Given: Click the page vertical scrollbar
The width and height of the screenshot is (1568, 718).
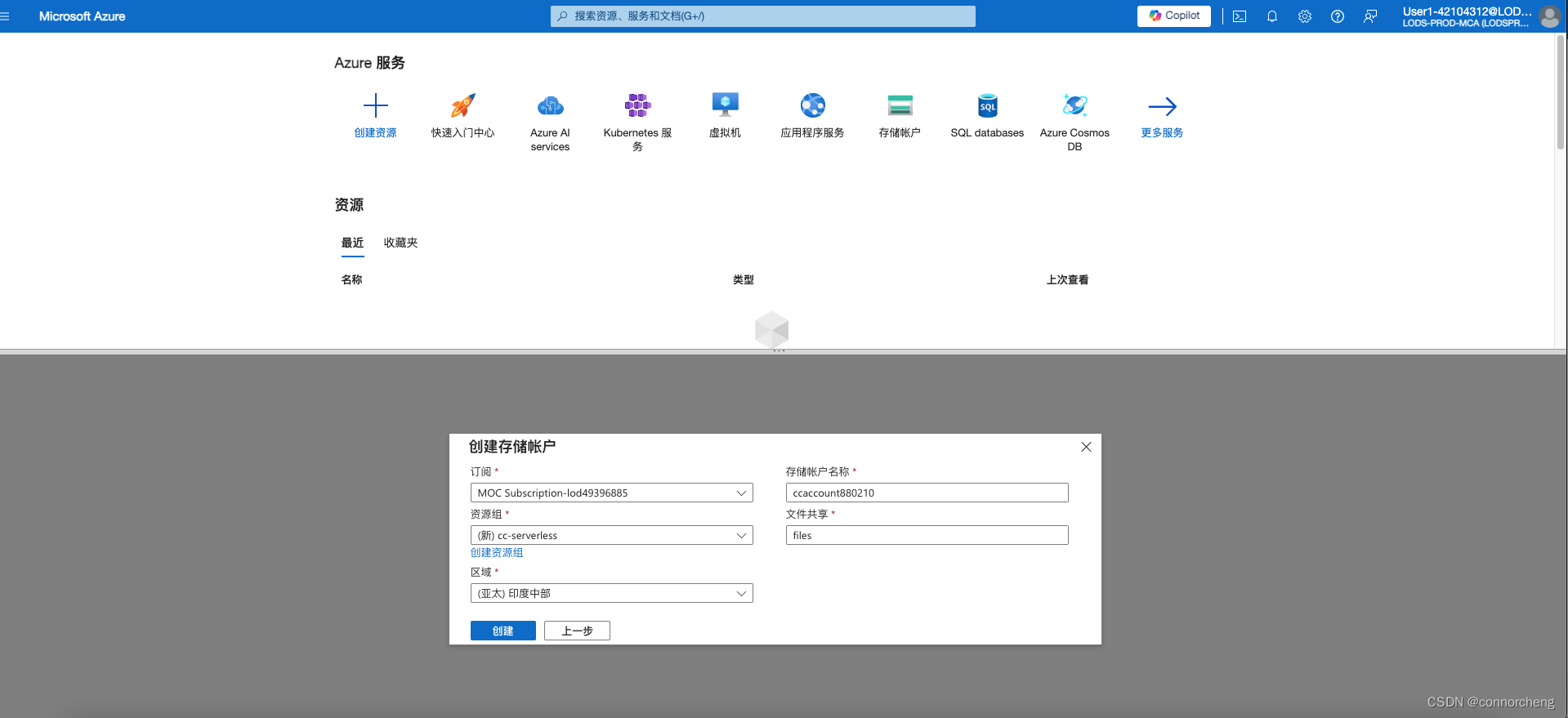Looking at the screenshot, I should (x=1561, y=91).
